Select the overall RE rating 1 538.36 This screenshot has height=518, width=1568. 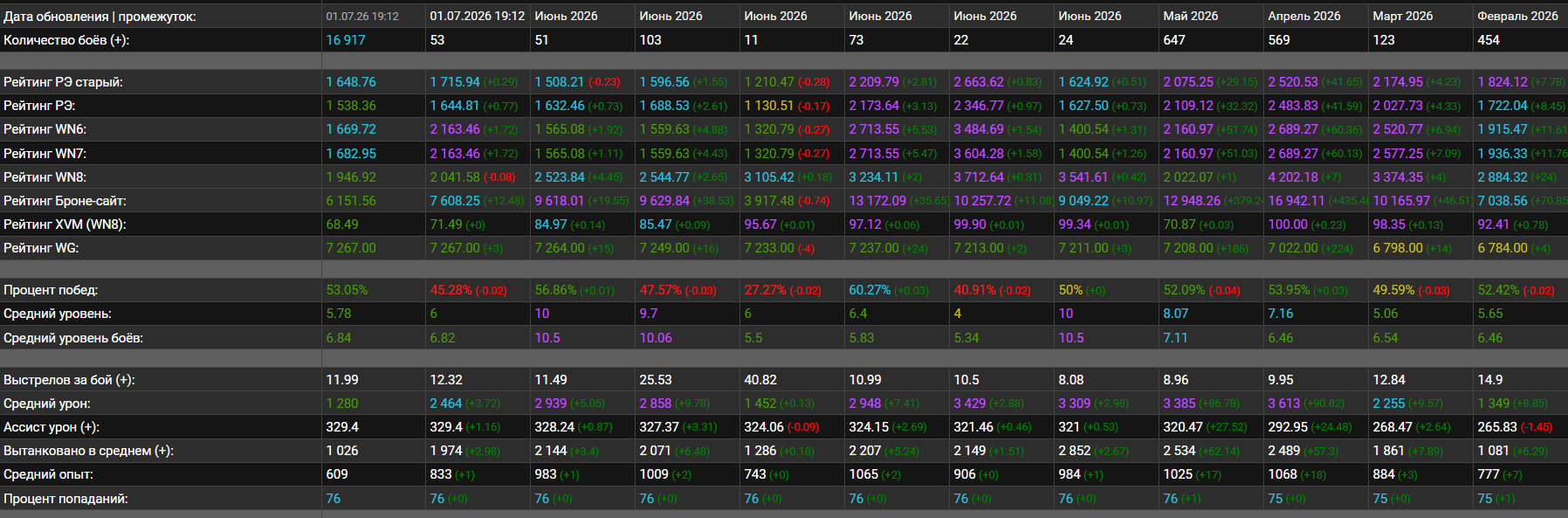click(x=351, y=105)
